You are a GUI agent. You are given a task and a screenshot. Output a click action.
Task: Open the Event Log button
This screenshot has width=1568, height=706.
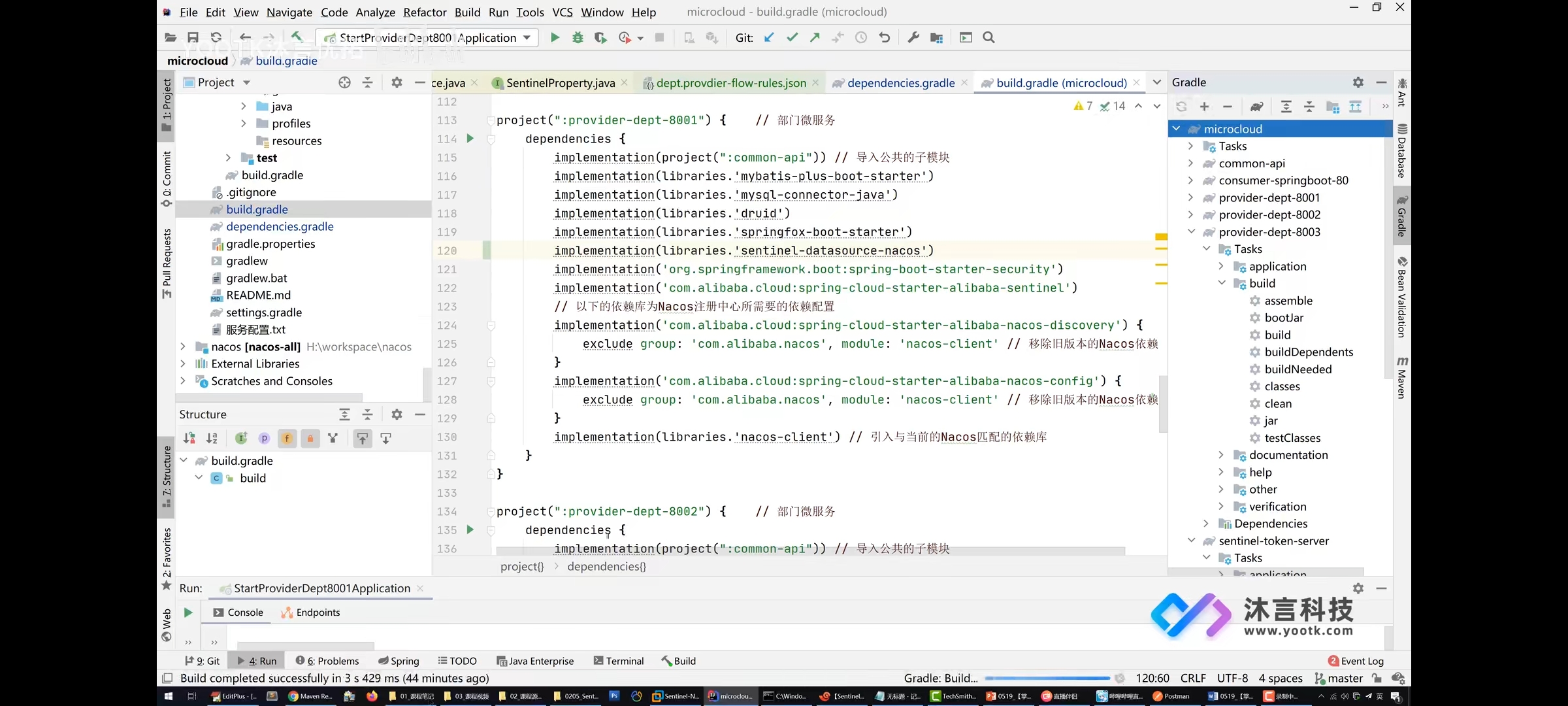(x=1356, y=661)
